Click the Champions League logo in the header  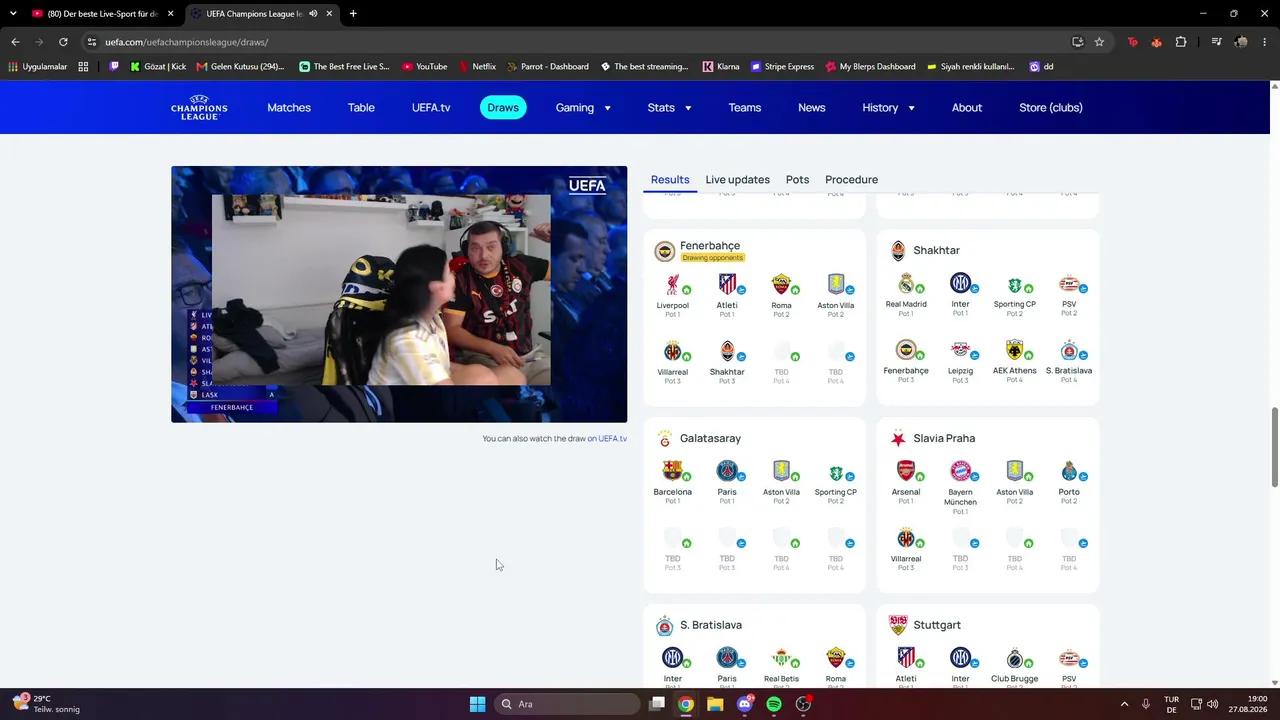[x=199, y=108]
